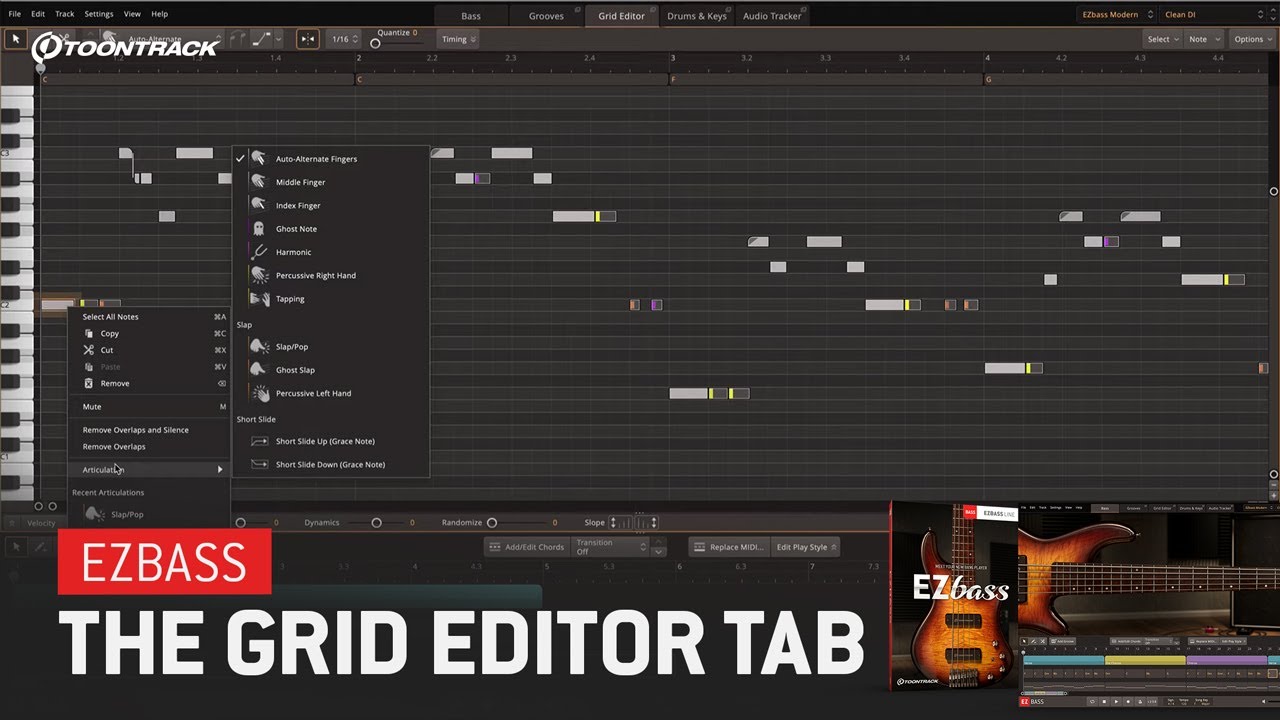
Task: Choose the line draw tool icon
Action: point(261,39)
